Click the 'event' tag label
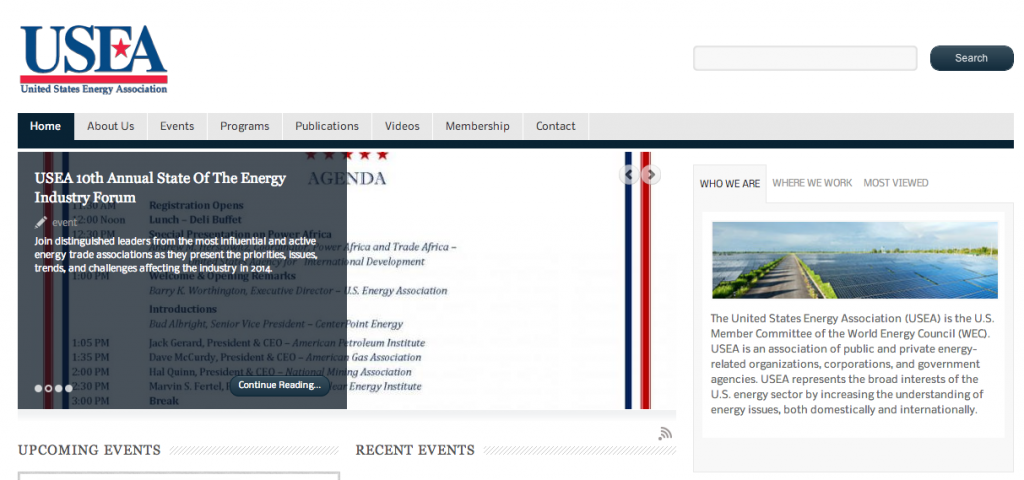This screenshot has height=480, width=1024. tap(65, 223)
